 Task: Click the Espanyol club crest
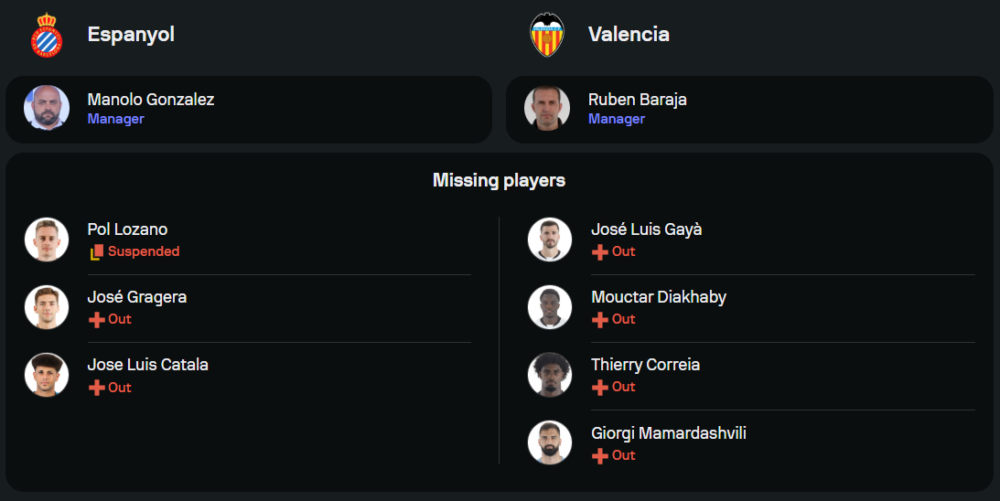(46, 35)
